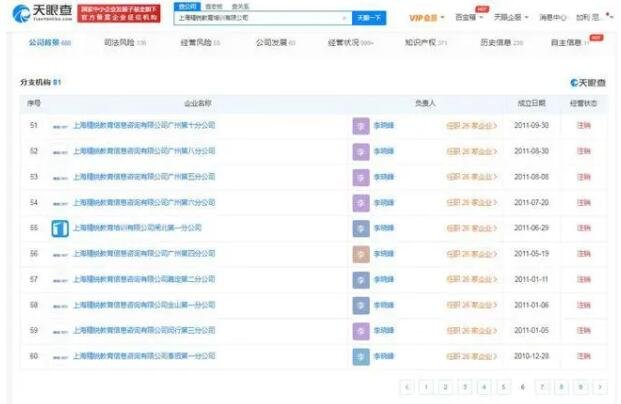Open the company name link in row 60
The image size is (621, 404).
pos(144,356)
